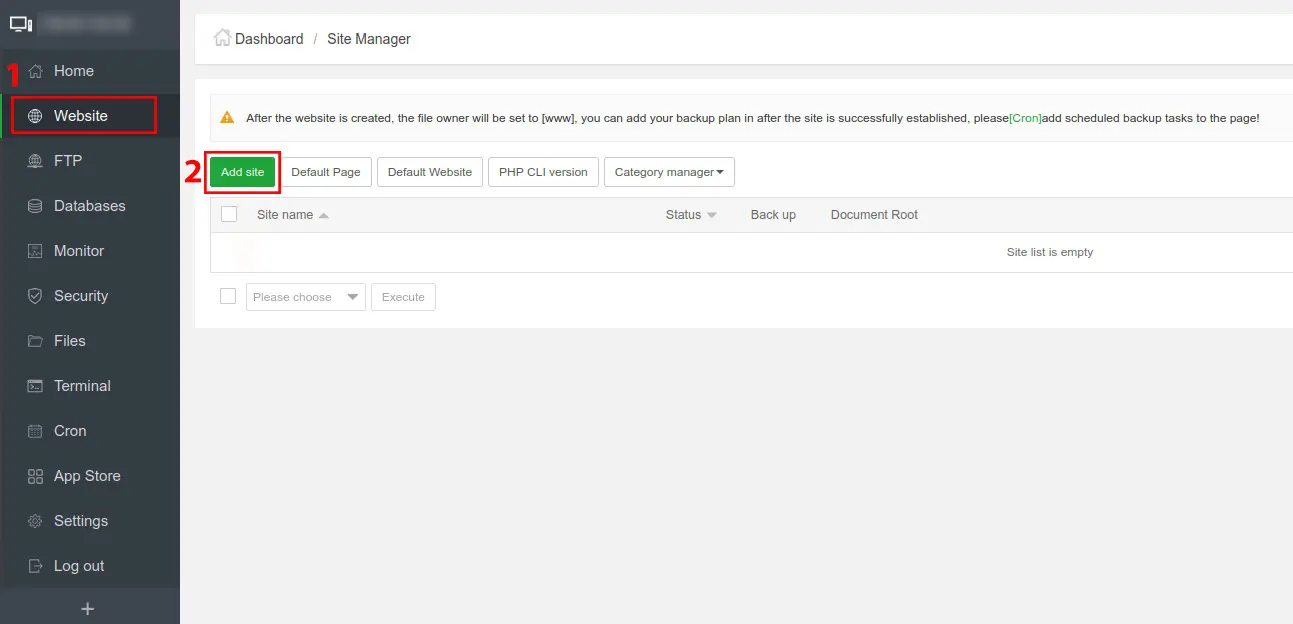The height and width of the screenshot is (624, 1293).
Task: Click the plus icon at sidebar bottom
Action: pos(87,608)
